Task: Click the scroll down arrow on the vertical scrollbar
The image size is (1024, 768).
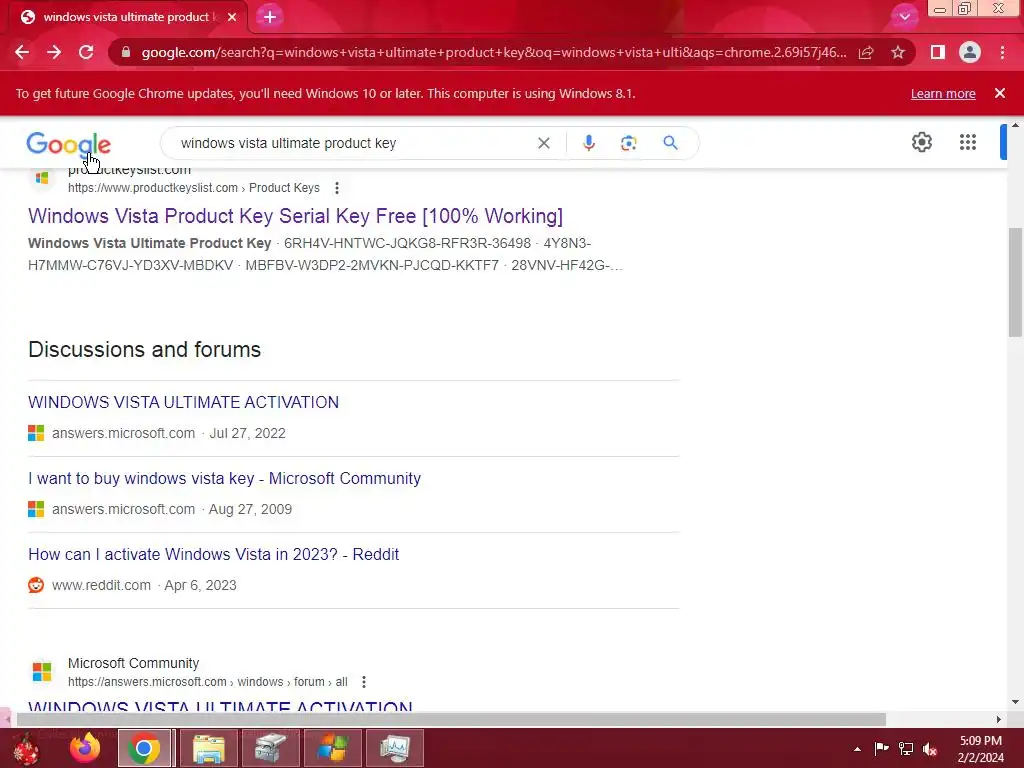Action: tap(1015, 702)
